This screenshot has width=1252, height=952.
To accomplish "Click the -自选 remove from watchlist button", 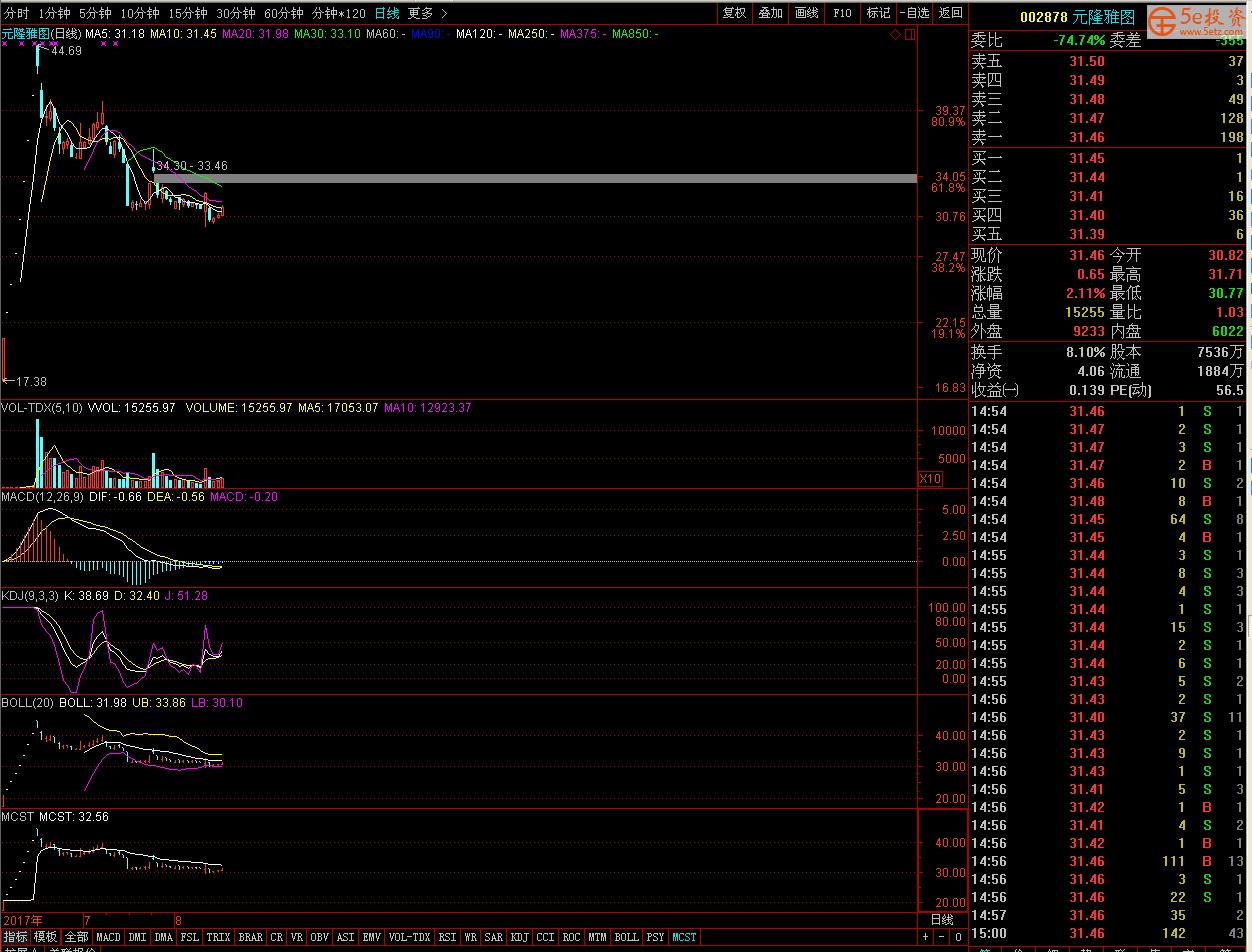I will click(914, 13).
